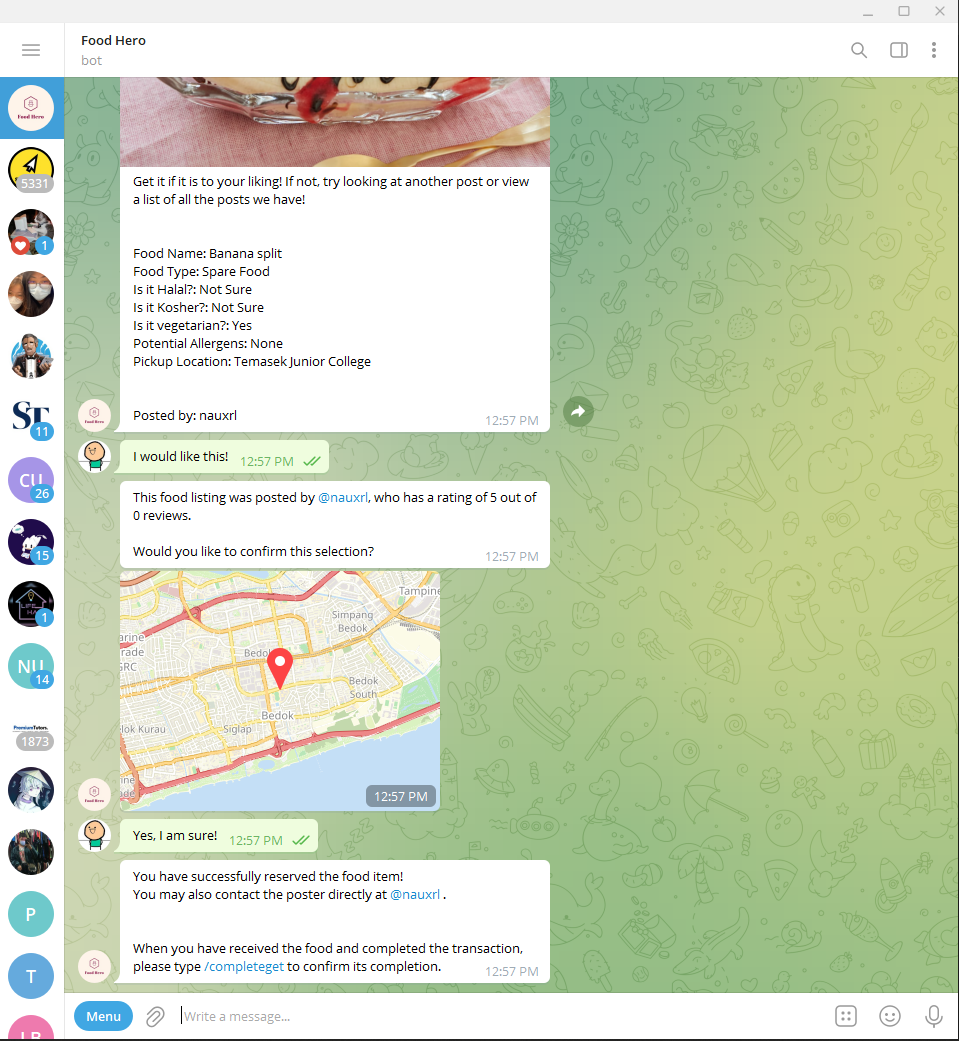Open the bot commands keyboard icon
The image size is (959, 1041).
(x=845, y=1016)
